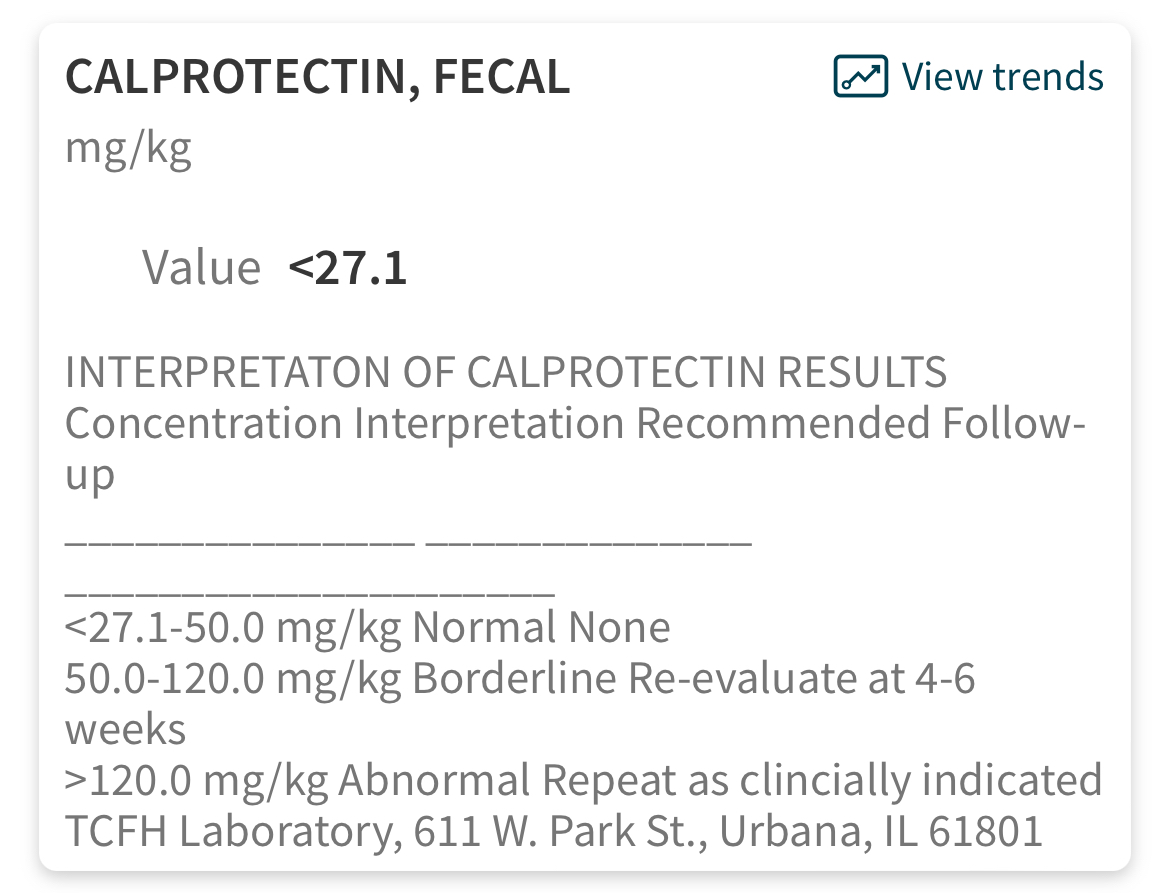Click the first dashed divider segment

click(x=239, y=543)
